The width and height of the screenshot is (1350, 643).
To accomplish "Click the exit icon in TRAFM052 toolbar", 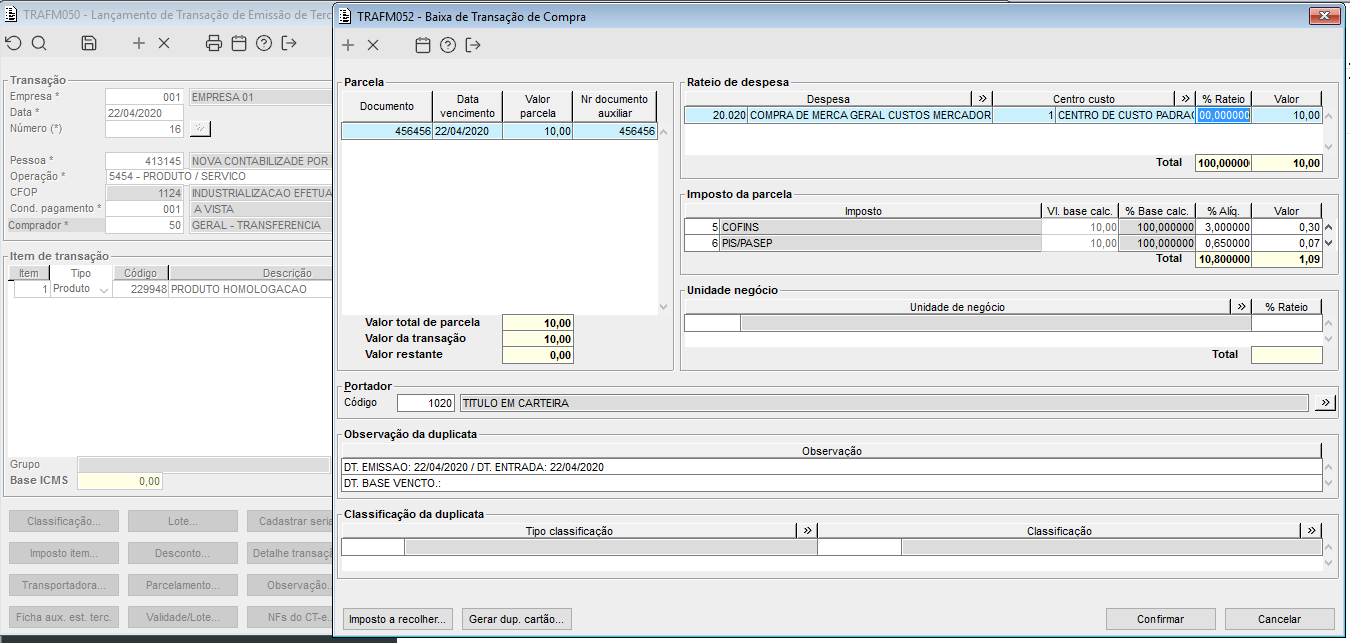I will (x=473, y=45).
